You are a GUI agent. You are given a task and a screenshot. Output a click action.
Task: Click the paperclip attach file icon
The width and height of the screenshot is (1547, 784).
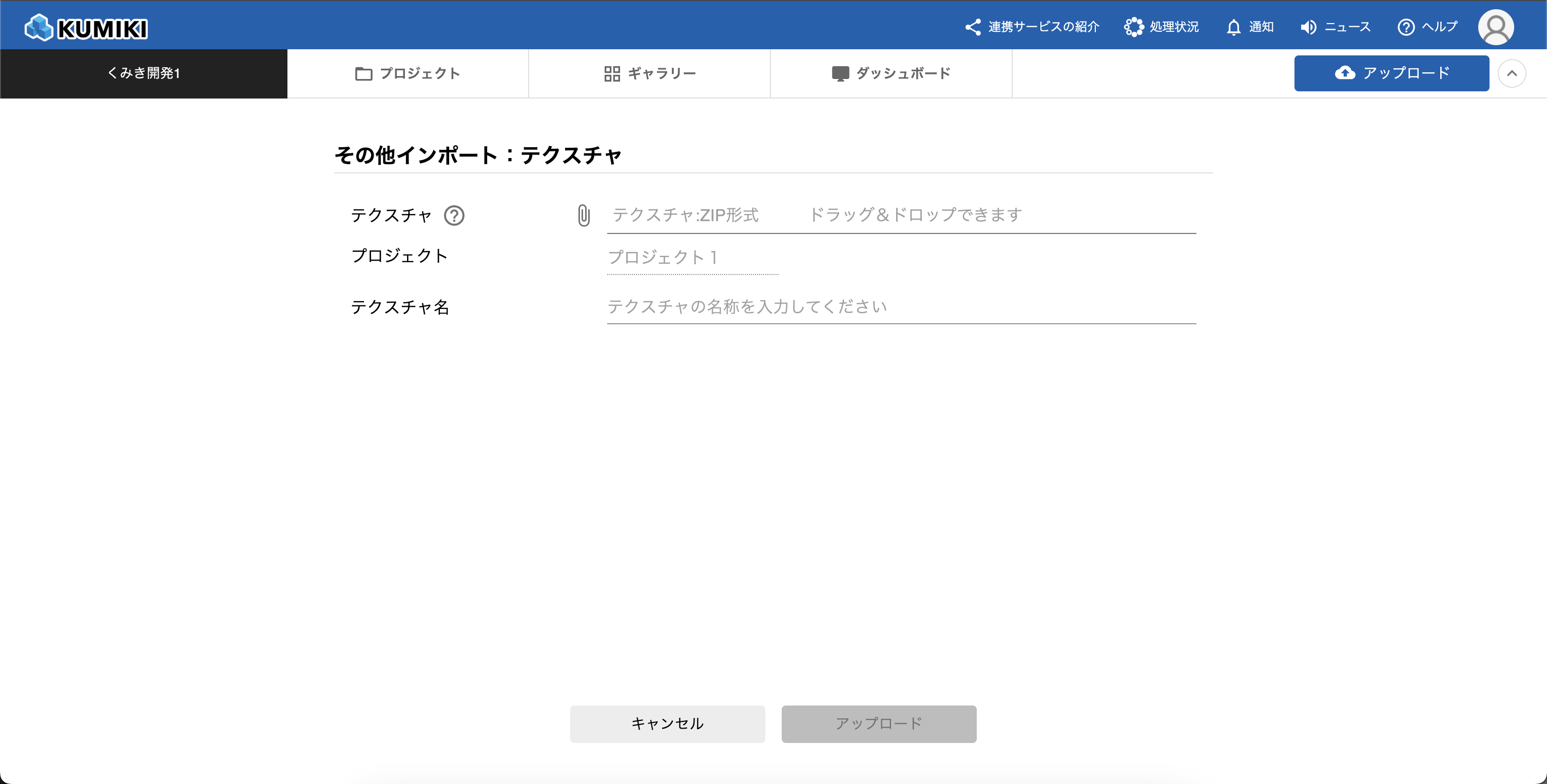pos(583,215)
